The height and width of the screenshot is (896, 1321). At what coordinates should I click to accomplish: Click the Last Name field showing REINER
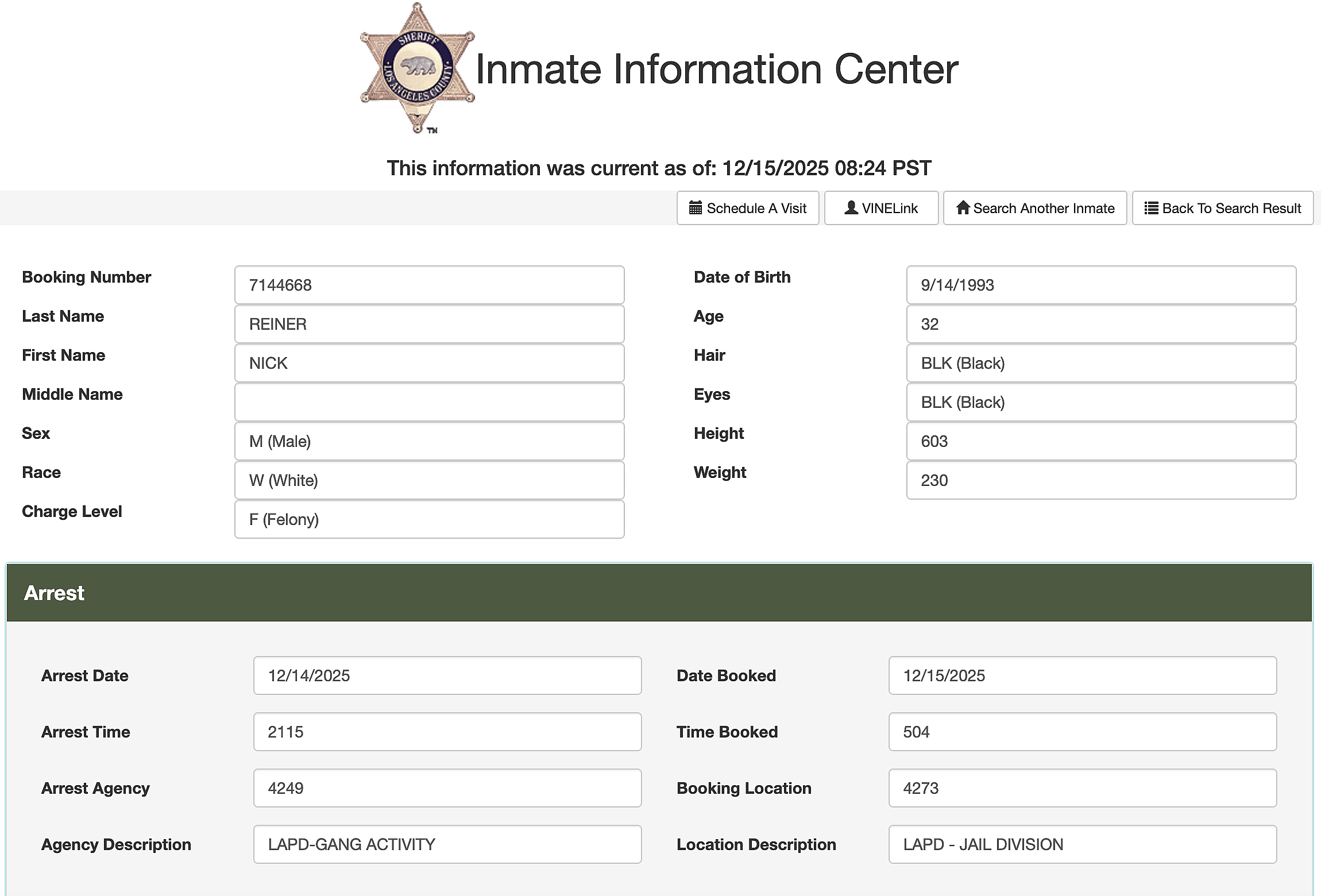428,324
